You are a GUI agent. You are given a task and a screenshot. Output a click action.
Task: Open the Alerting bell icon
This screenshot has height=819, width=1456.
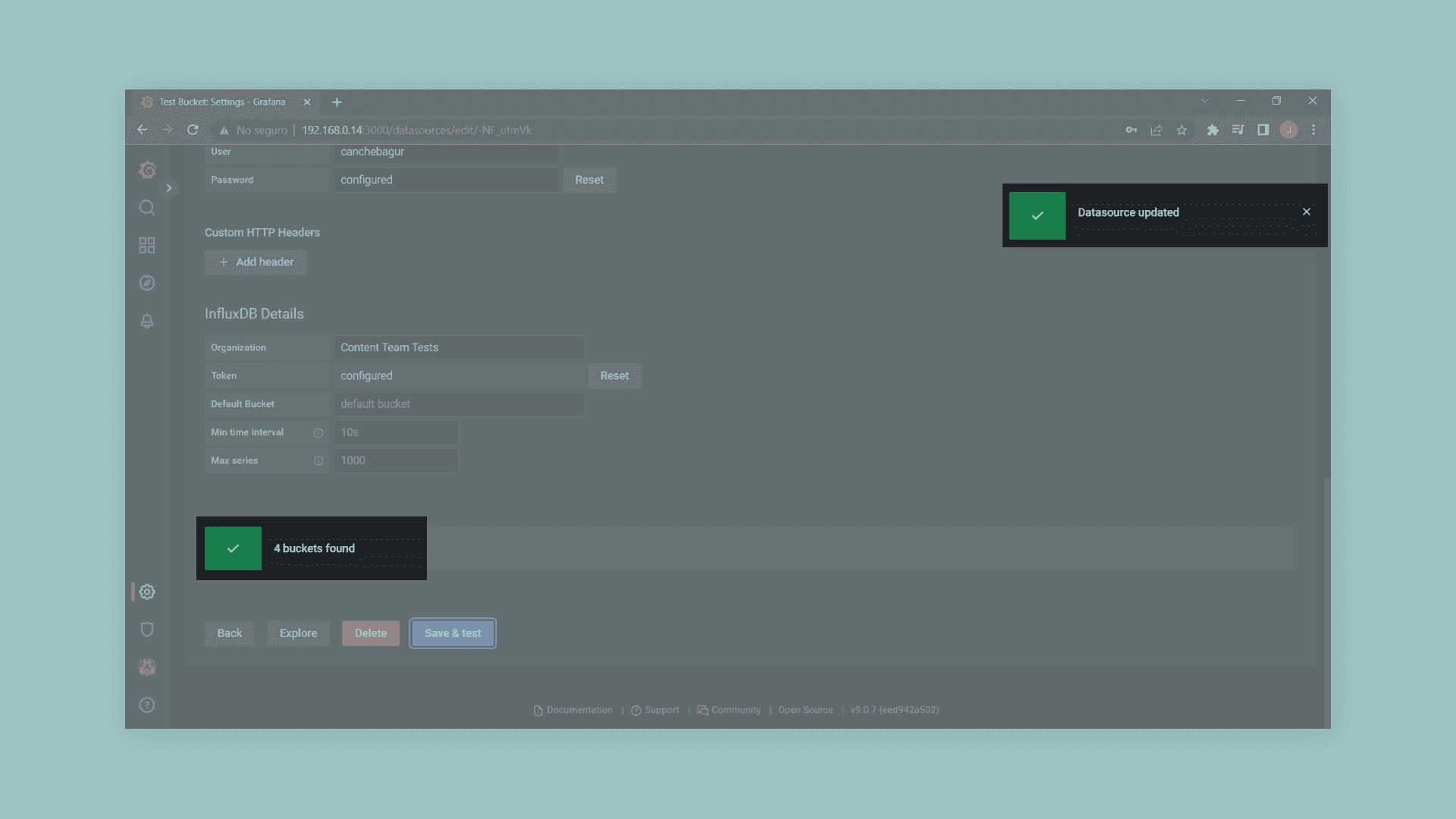(147, 321)
